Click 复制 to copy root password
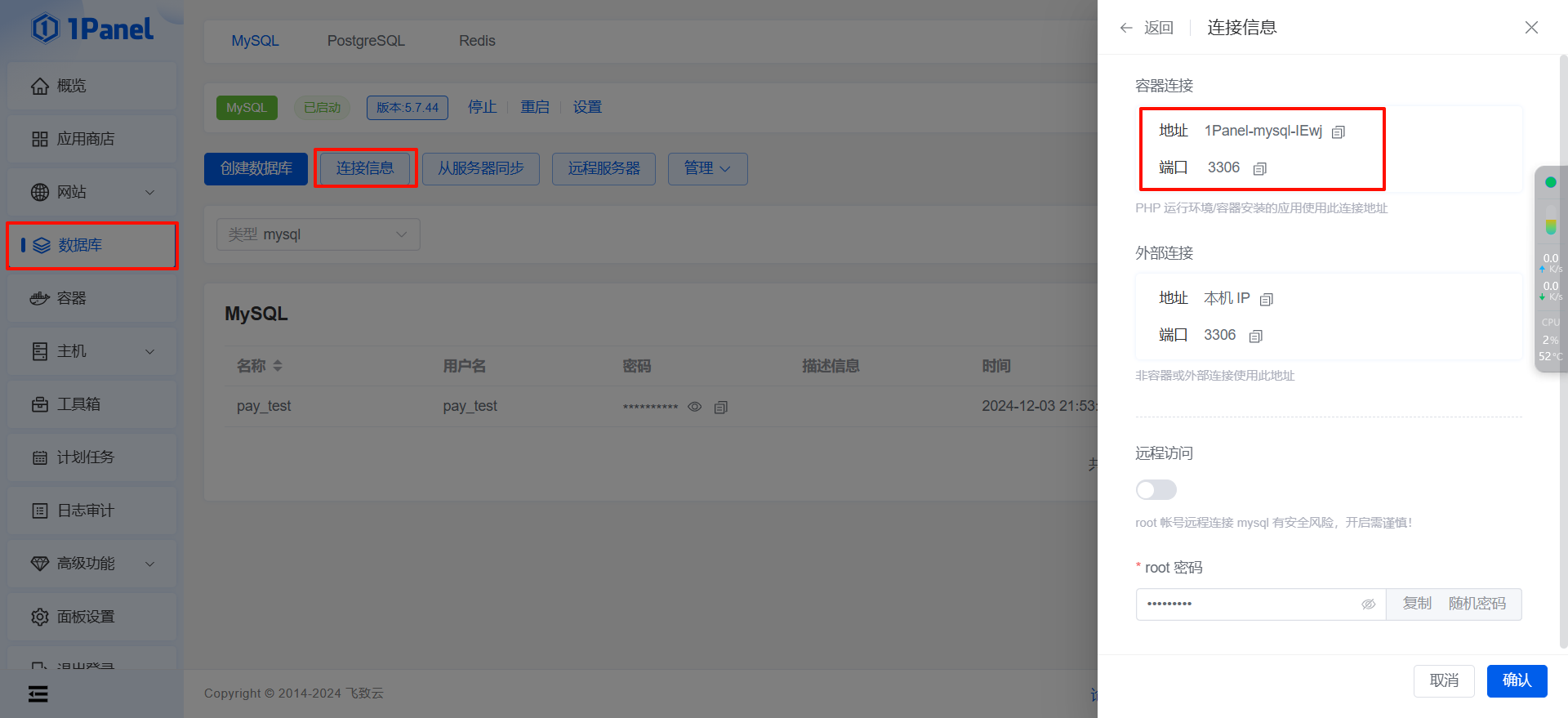Screen dimensions: 1568x718 coord(1417,604)
